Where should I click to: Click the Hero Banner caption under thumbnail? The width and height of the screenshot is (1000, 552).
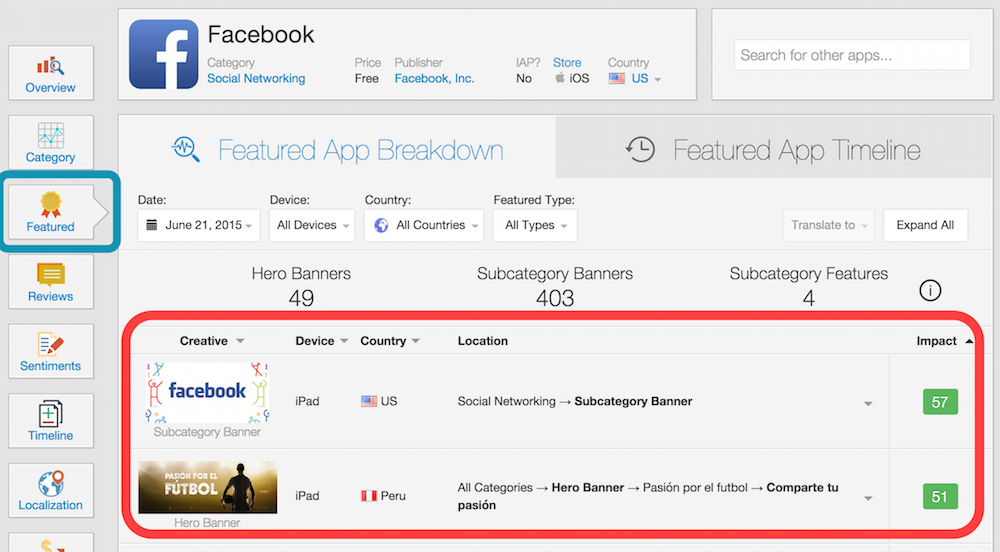[x=207, y=523]
